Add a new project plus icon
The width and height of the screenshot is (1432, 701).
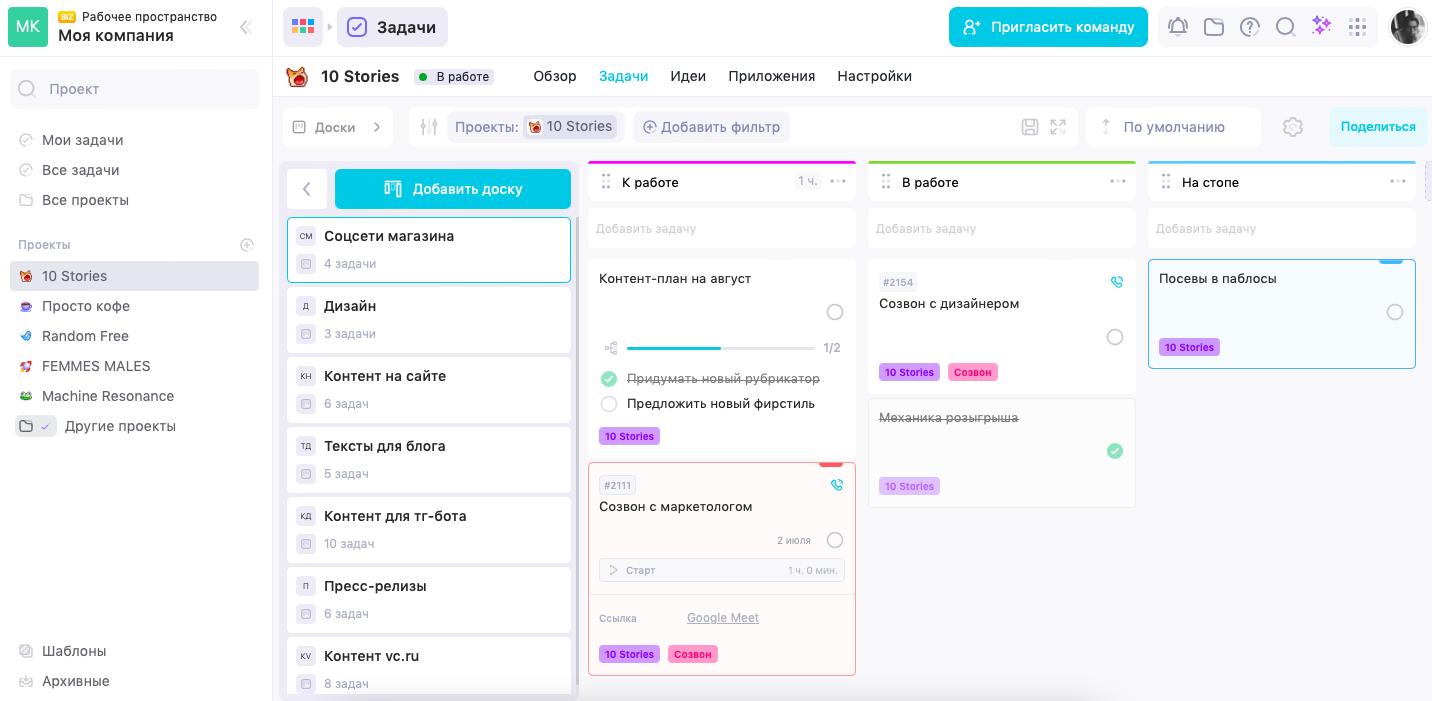[247, 245]
